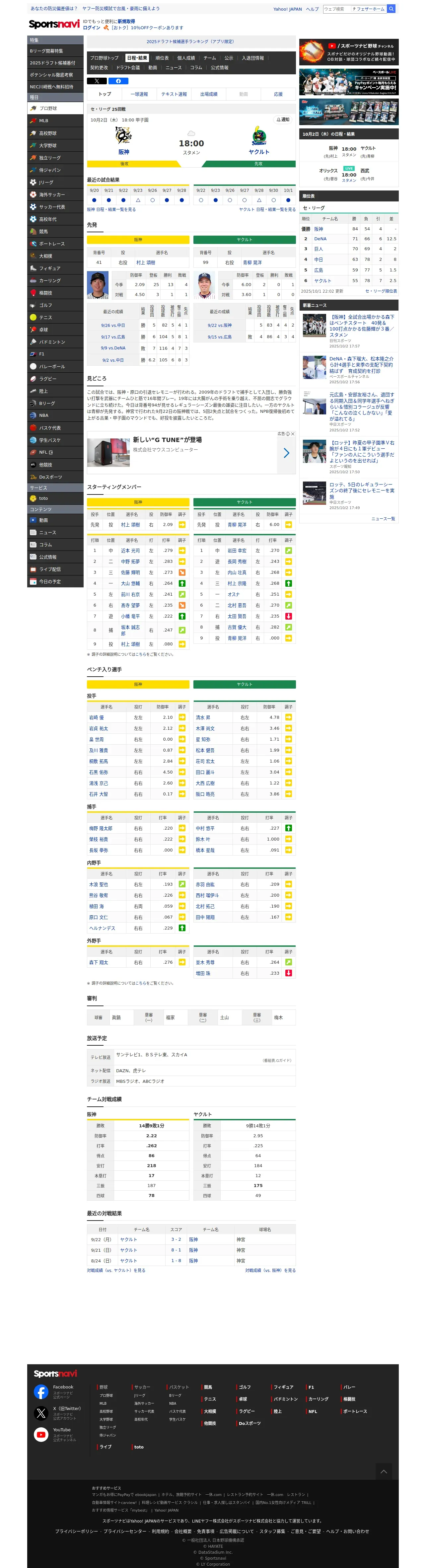This screenshot has width=426, height=1568.
Task: Open the PayPayポイント campaign banner
Action: tap(349, 82)
